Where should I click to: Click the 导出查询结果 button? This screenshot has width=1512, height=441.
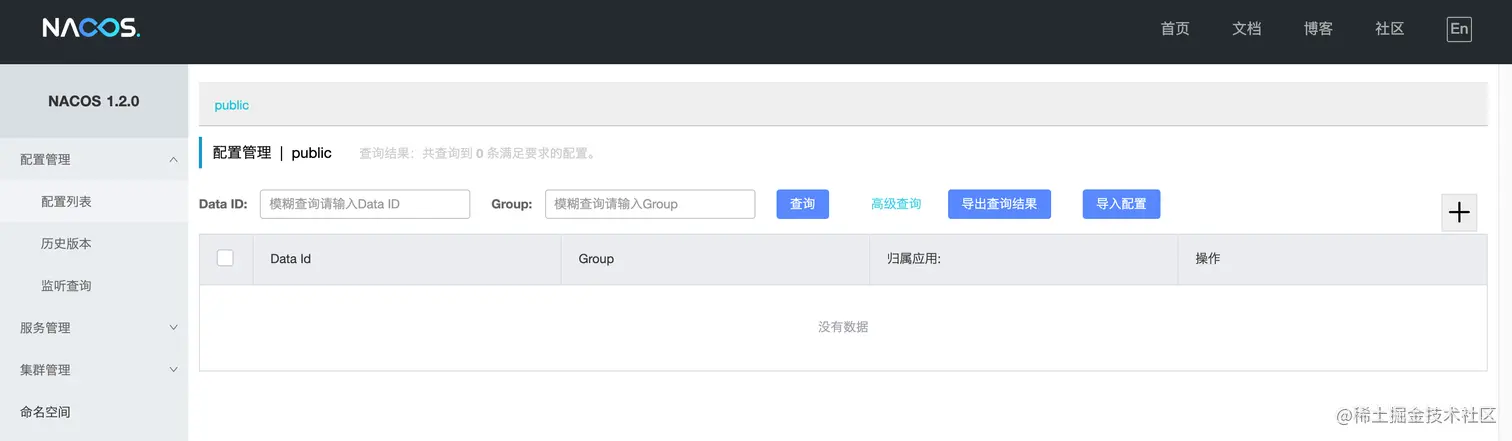pyautogui.click(x=999, y=204)
